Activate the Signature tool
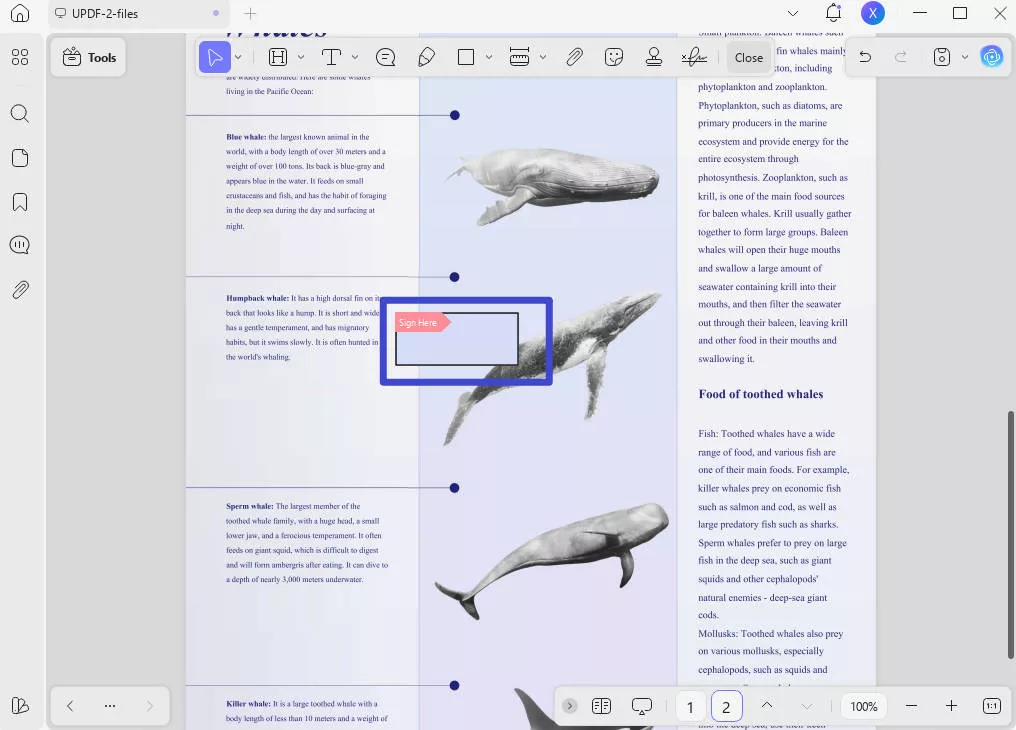Image resolution: width=1016 pixels, height=730 pixels. point(694,57)
